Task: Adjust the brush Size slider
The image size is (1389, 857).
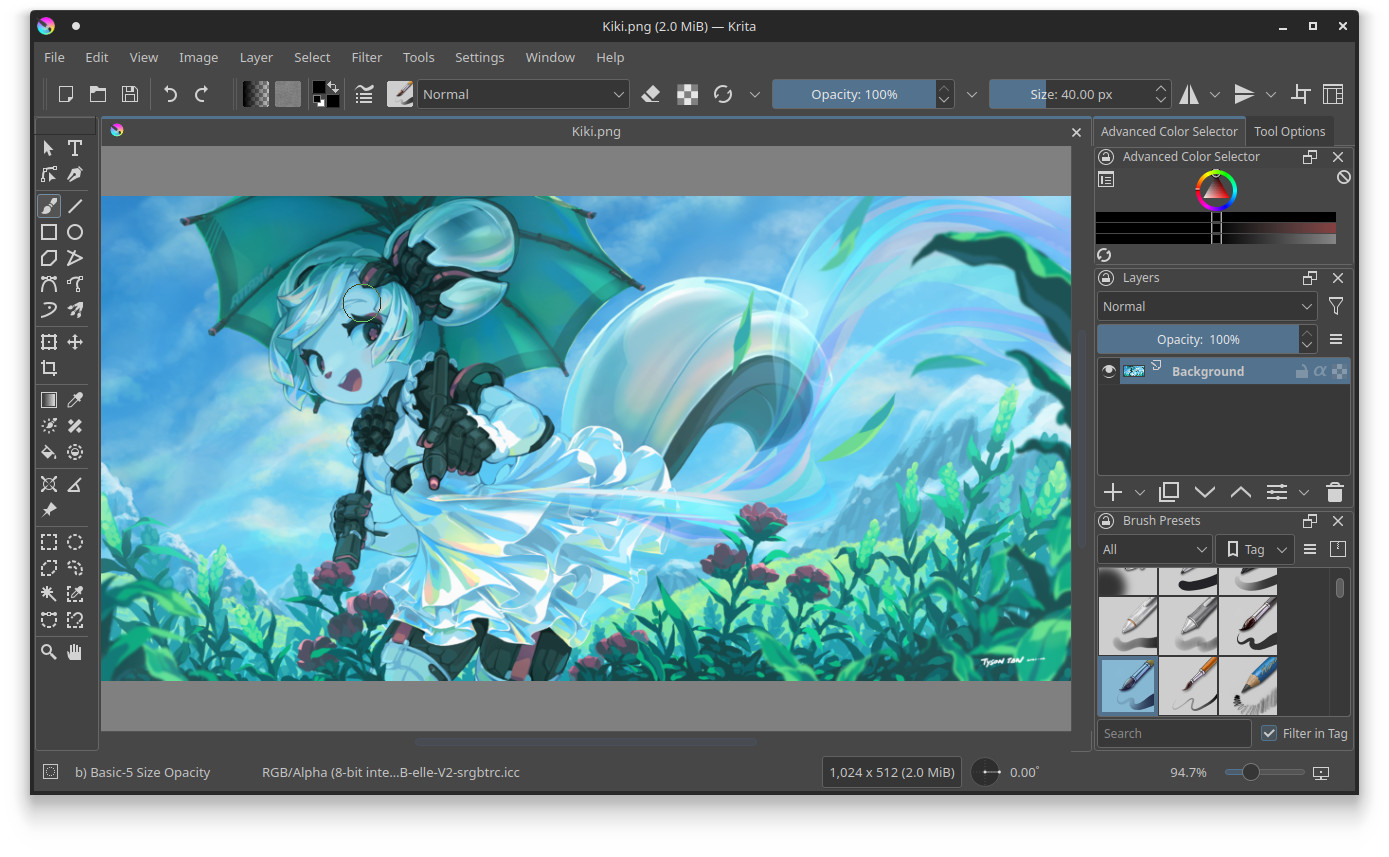Action: 1071,94
